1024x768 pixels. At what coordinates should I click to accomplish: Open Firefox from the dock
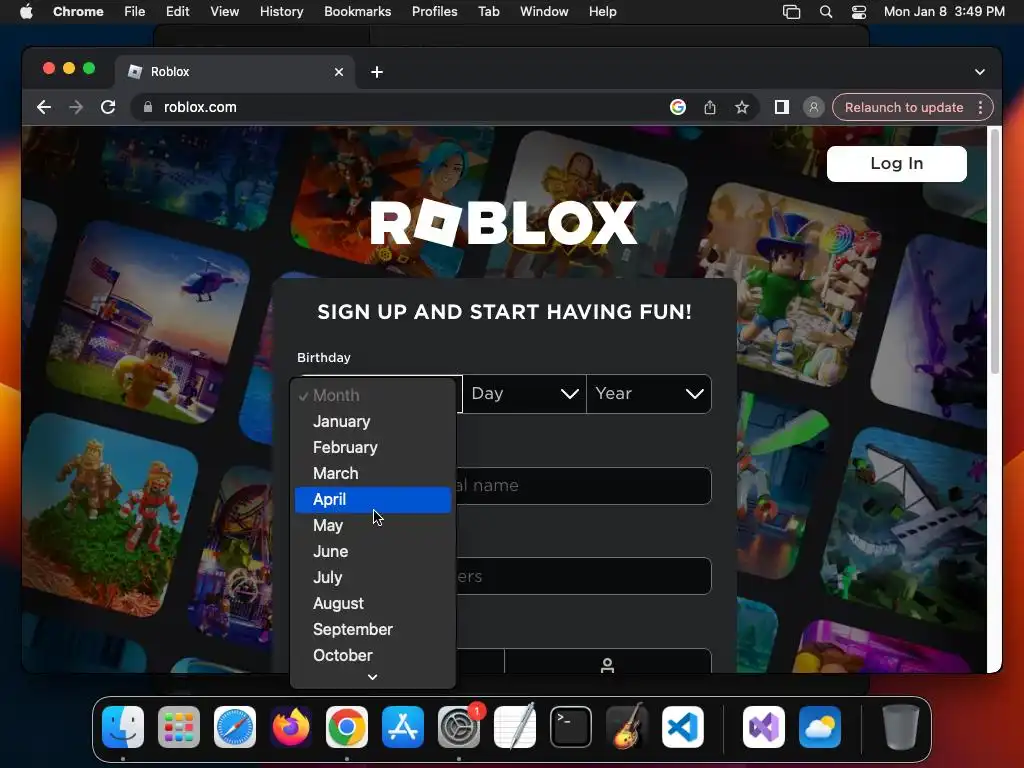pyautogui.click(x=291, y=727)
